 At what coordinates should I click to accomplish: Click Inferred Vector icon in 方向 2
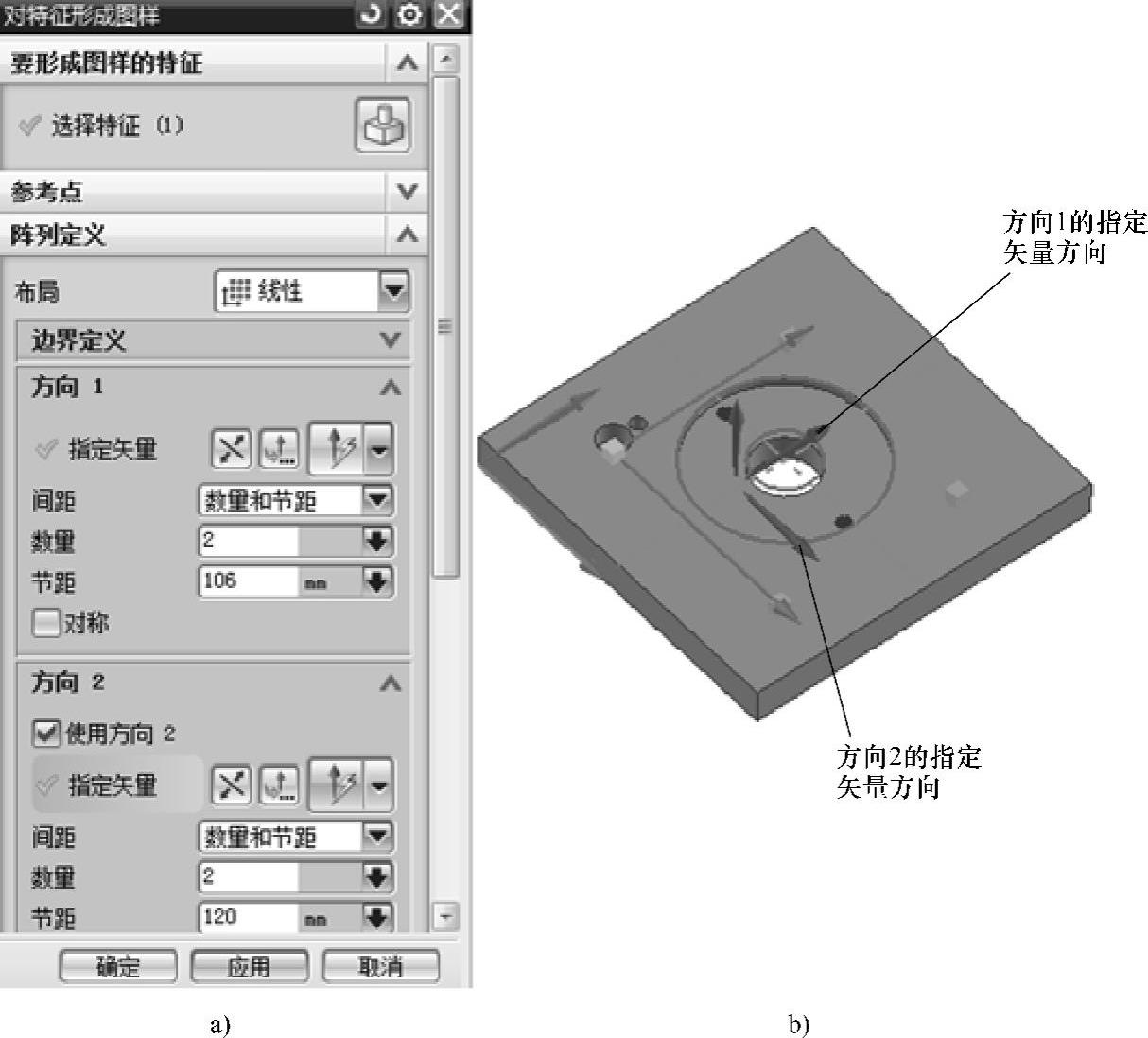pyautogui.click(x=338, y=785)
